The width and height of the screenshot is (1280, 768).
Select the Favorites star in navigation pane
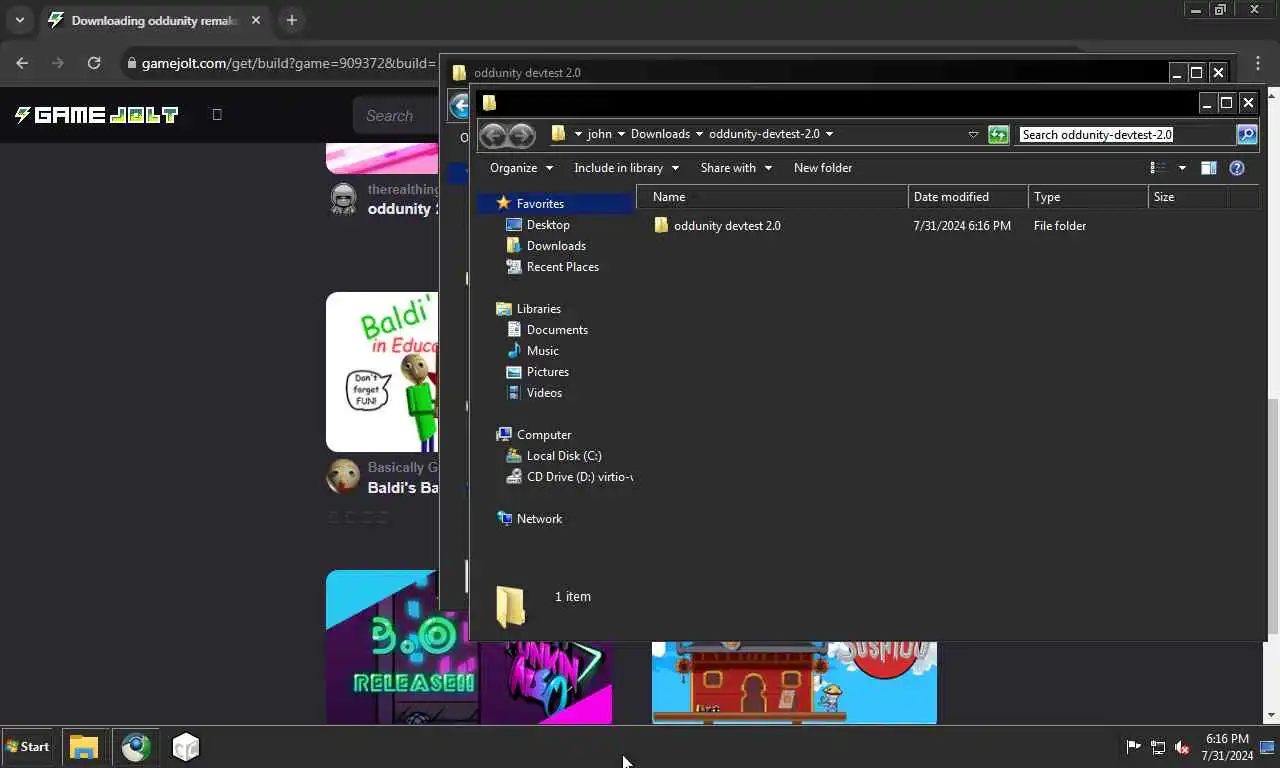click(x=503, y=203)
